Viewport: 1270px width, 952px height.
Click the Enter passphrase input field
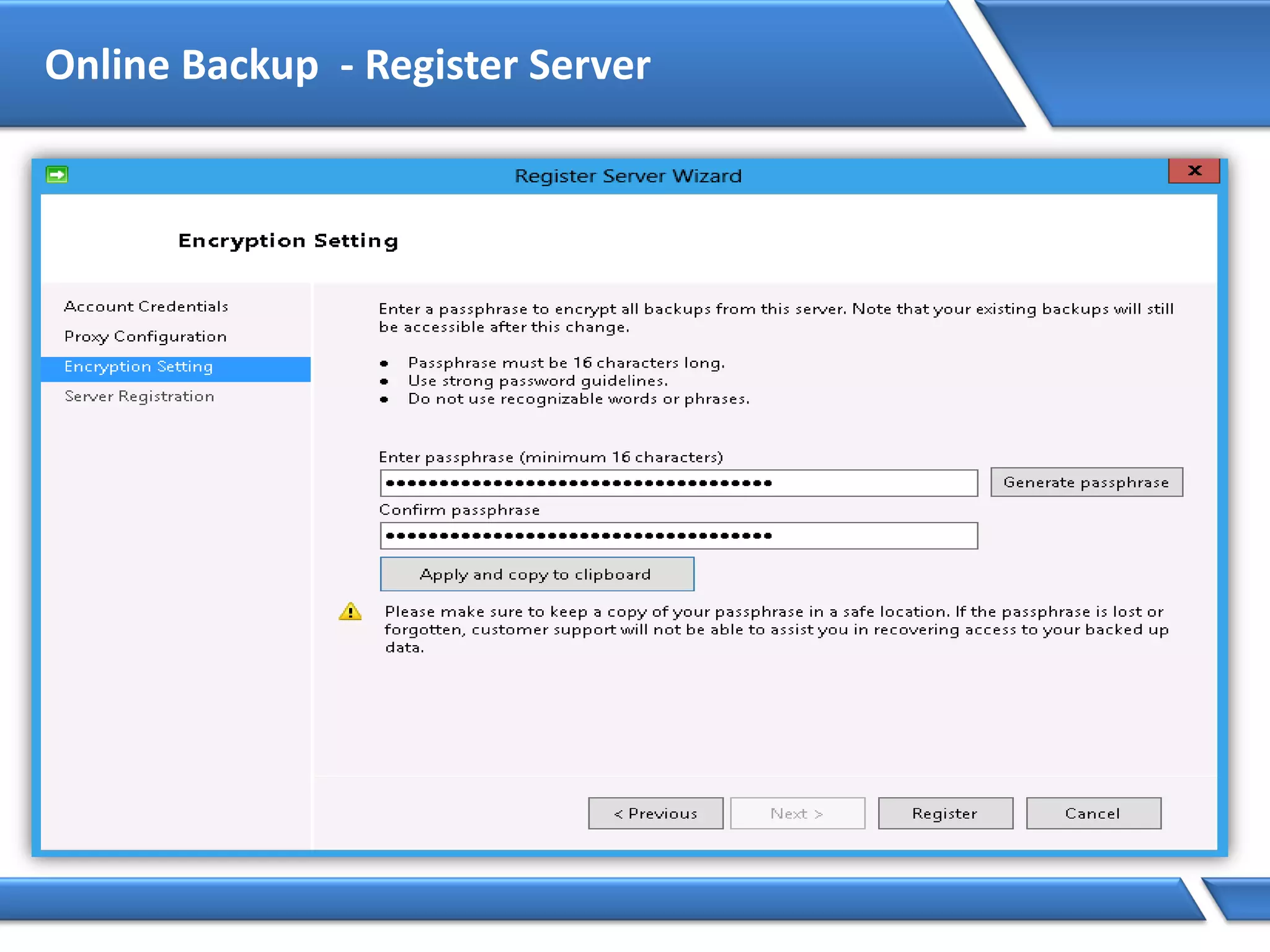coord(679,483)
